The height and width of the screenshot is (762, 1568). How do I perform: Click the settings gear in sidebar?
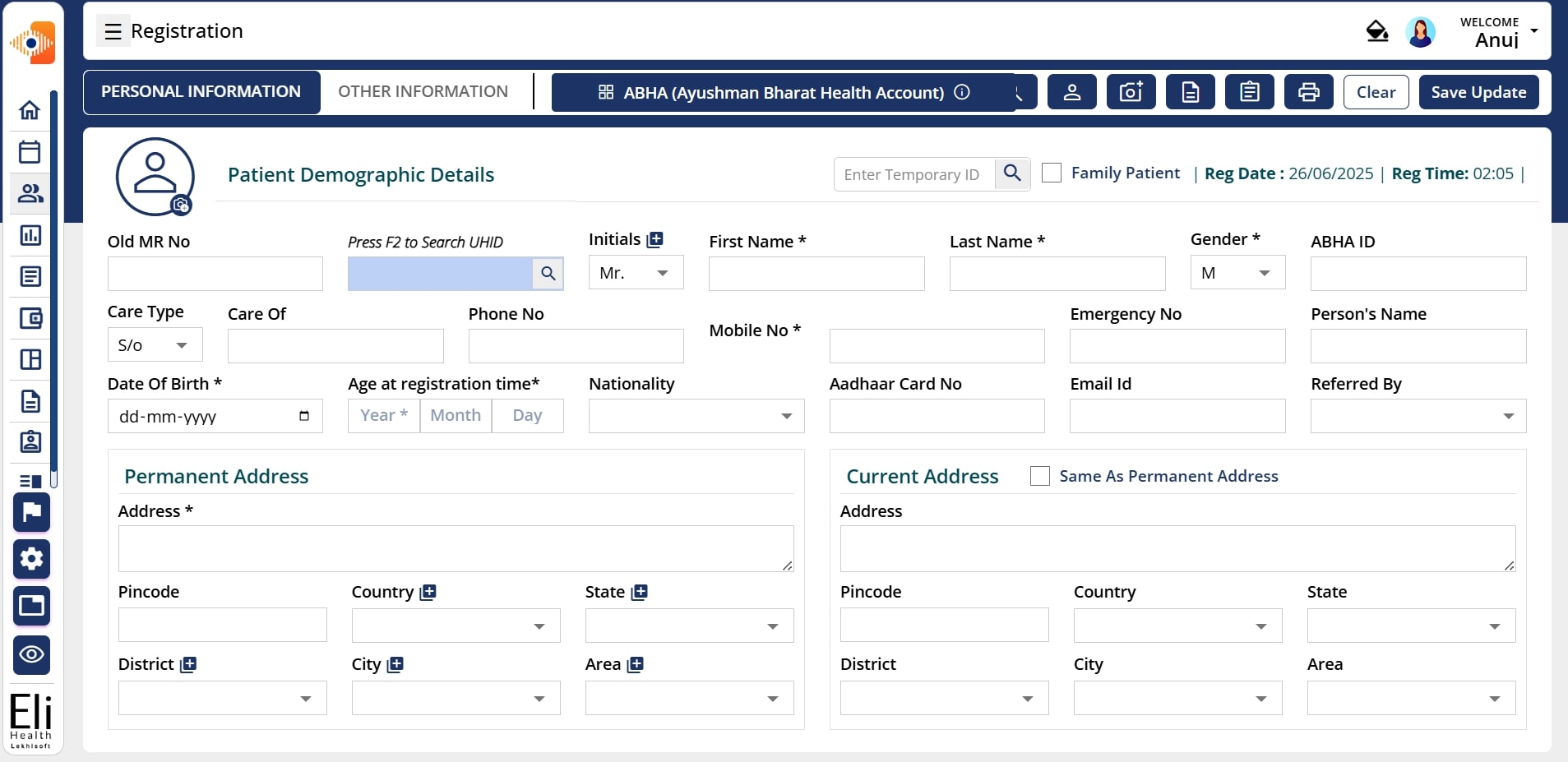[x=31, y=560]
